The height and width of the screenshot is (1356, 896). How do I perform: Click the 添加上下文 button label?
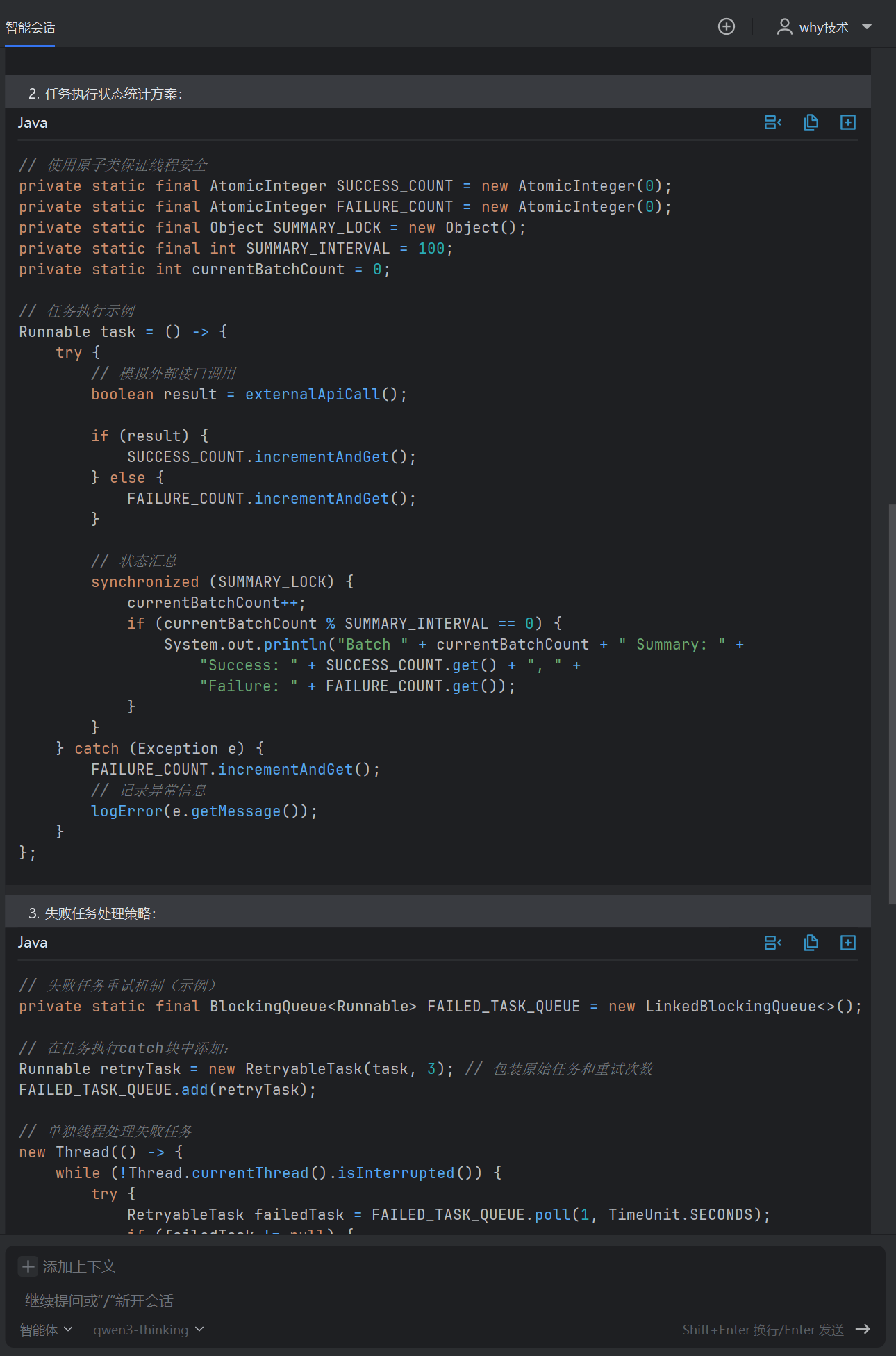pyautogui.click(x=79, y=1266)
